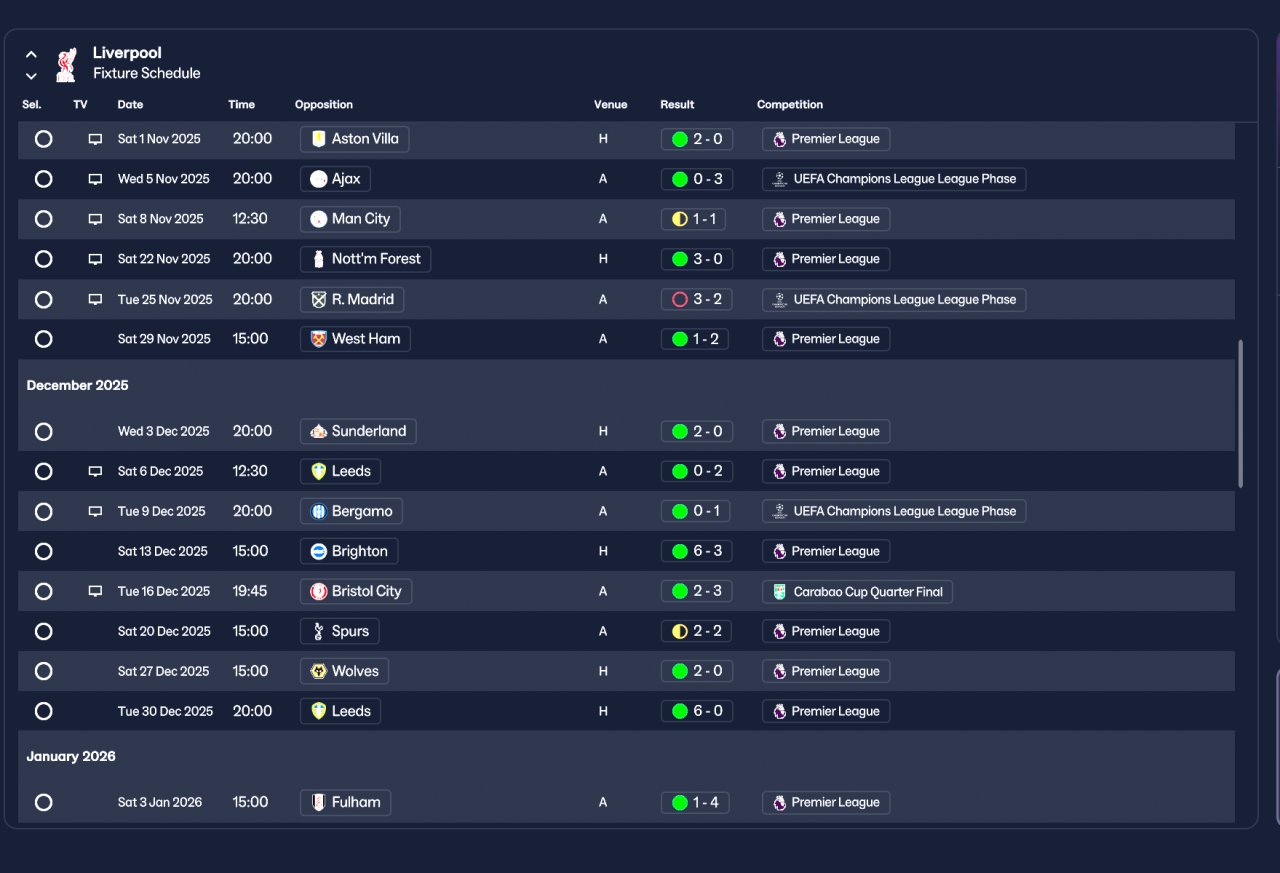The width and height of the screenshot is (1280, 873).
Task: Select the radio button for Man City fixture
Action: [43, 219]
